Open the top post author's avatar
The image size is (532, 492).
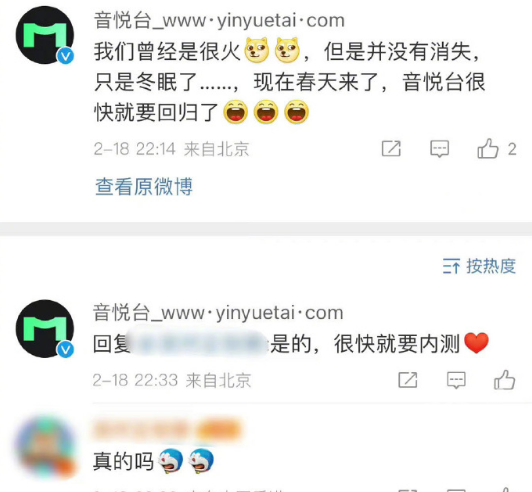tap(45, 35)
